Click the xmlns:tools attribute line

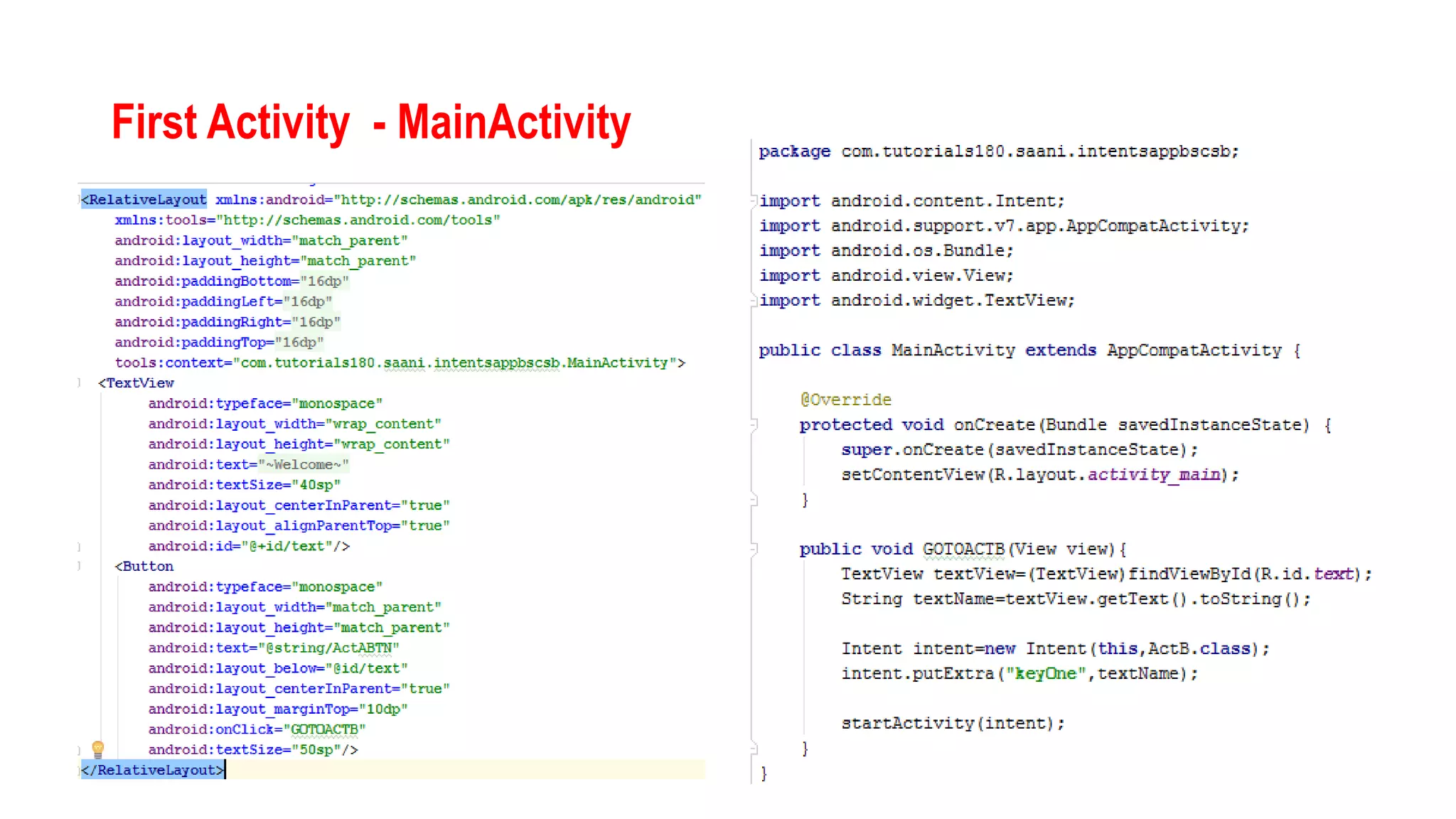[307, 220]
